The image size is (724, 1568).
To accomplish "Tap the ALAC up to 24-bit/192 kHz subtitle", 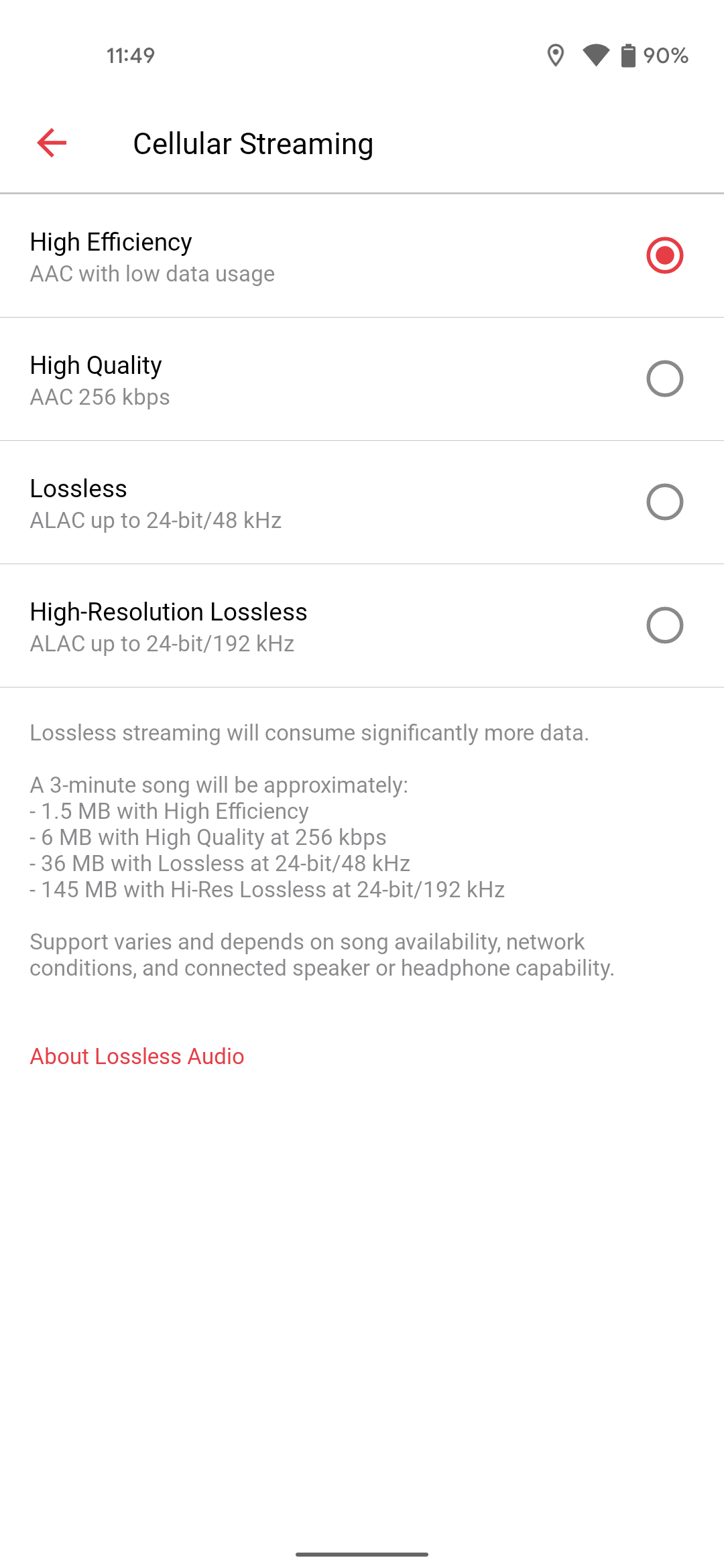I will pyautogui.click(x=162, y=643).
